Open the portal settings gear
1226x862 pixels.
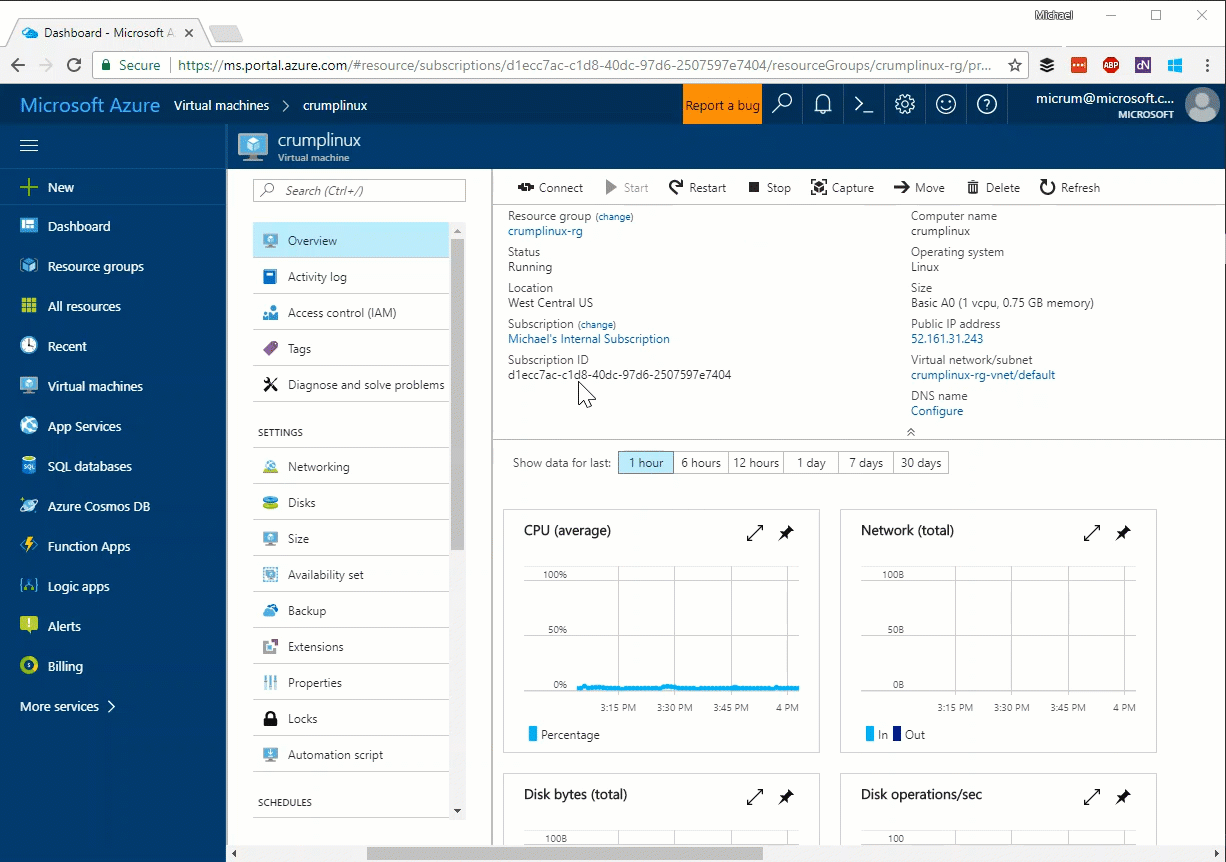tap(905, 105)
